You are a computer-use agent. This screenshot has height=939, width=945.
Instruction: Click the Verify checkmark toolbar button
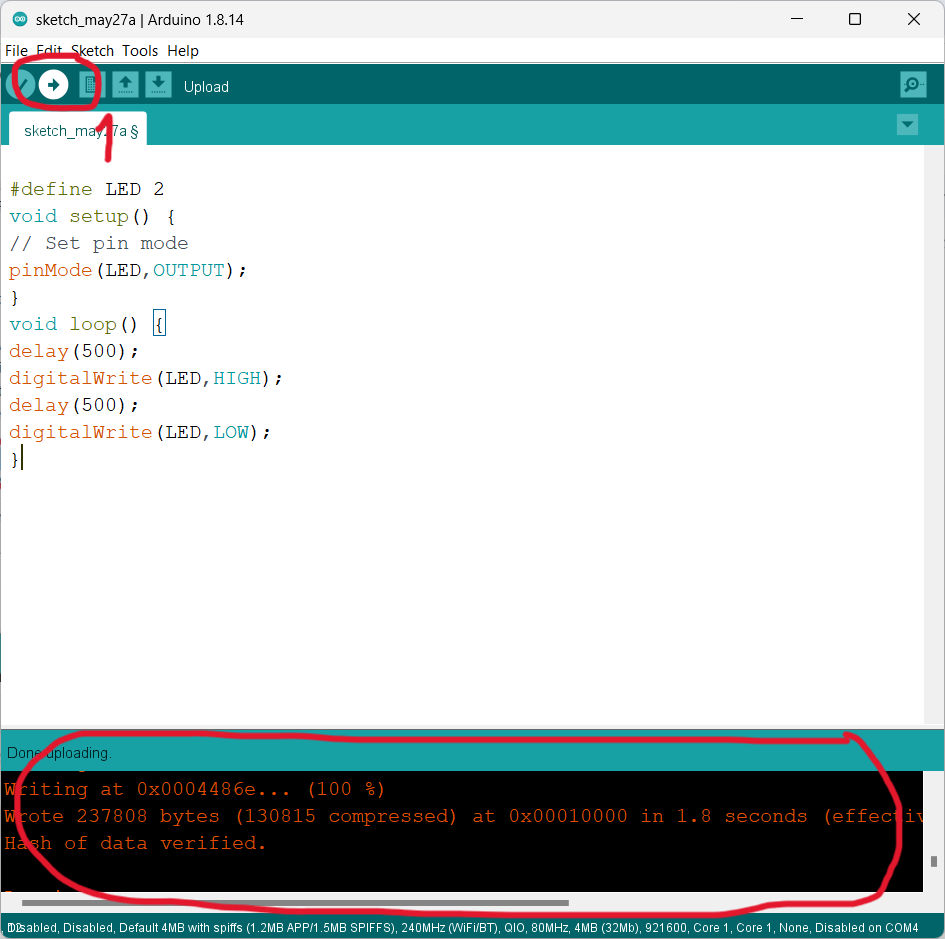click(22, 85)
